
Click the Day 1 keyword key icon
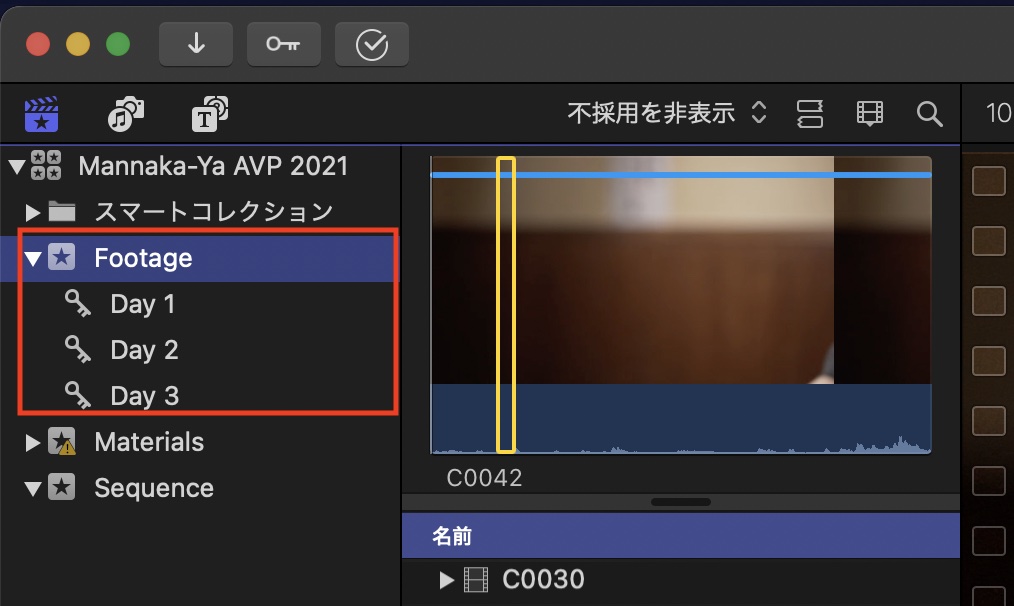pos(78,303)
